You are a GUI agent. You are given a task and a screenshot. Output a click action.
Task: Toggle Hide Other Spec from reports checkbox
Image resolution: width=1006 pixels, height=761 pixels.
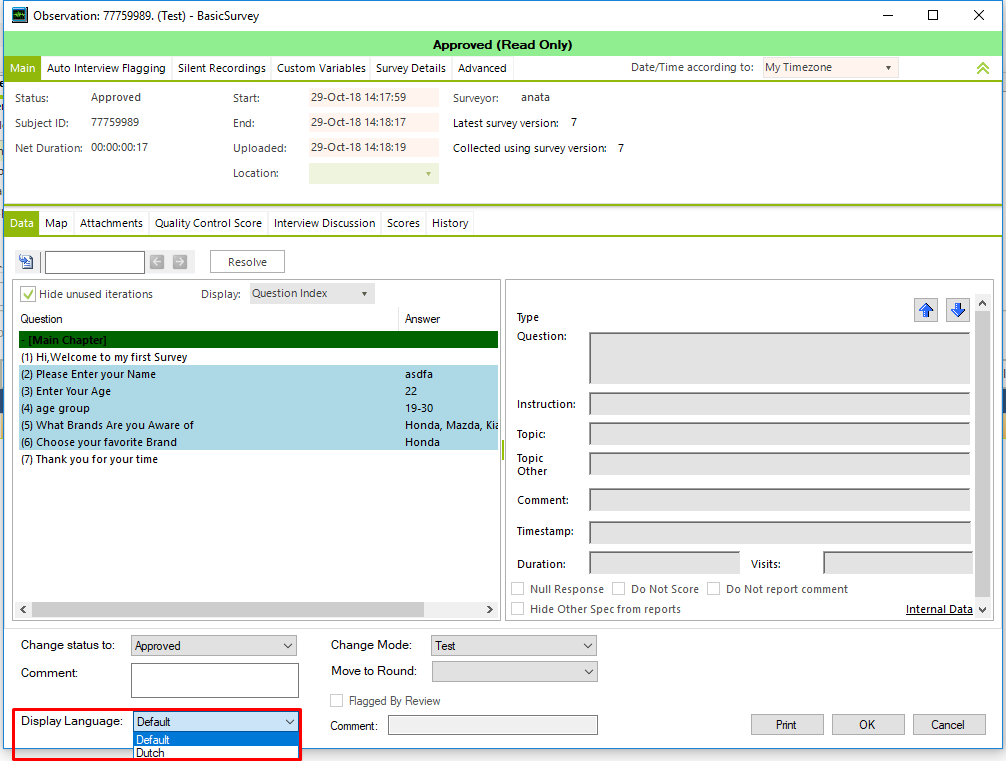coord(518,609)
